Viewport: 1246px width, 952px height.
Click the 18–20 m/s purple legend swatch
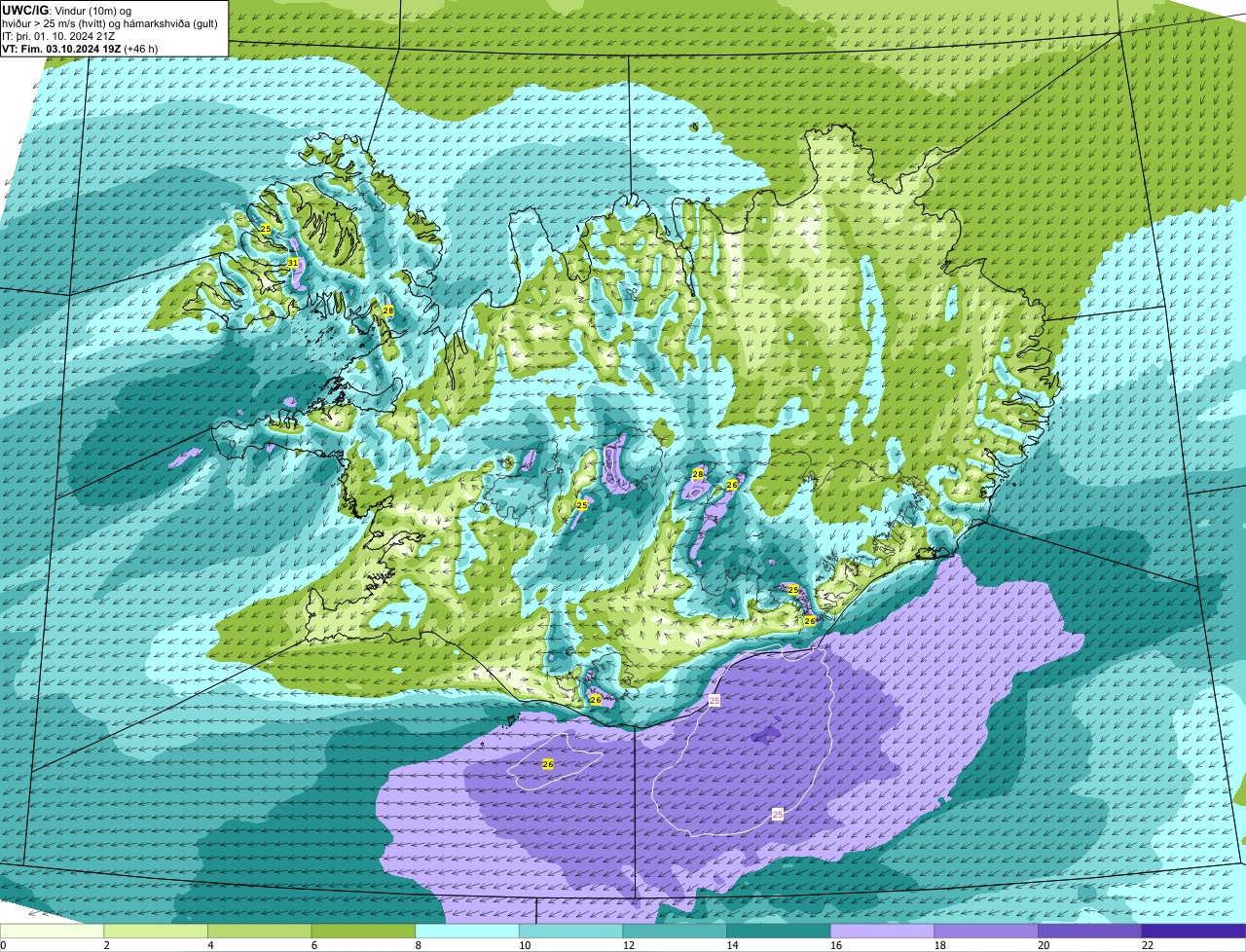(x=986, y=932)
